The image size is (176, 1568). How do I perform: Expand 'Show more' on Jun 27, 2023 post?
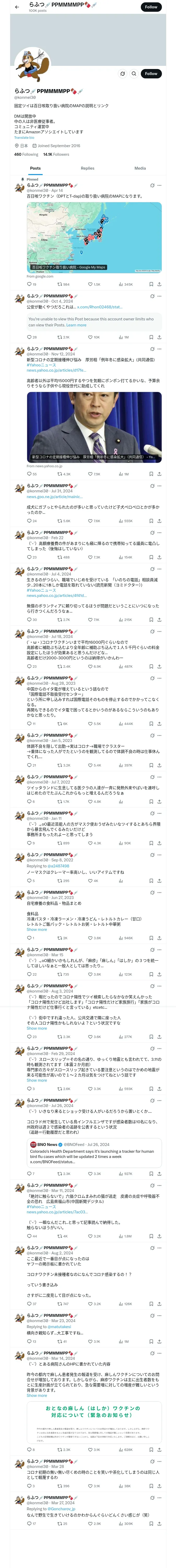point(37,930)
